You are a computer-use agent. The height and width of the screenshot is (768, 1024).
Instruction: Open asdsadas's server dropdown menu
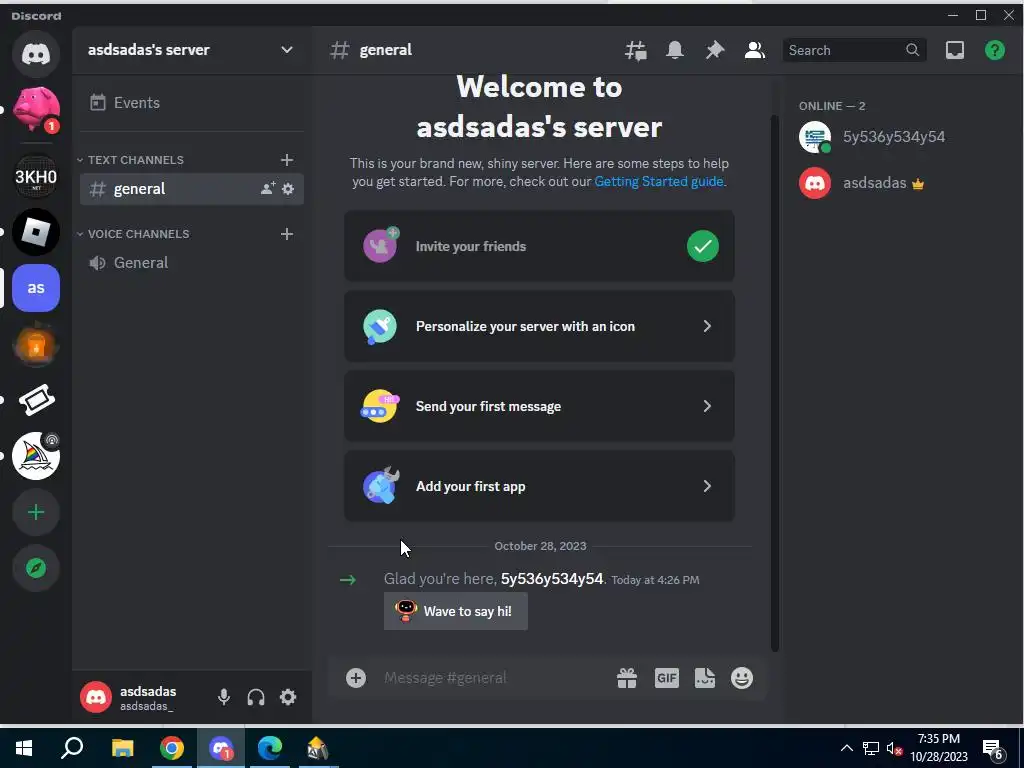coord(191,50)
